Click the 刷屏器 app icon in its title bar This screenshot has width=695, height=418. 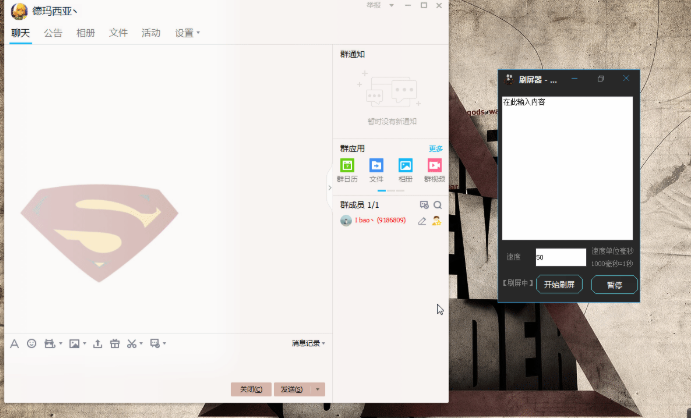pyautogui.click(x=510, y=79)
